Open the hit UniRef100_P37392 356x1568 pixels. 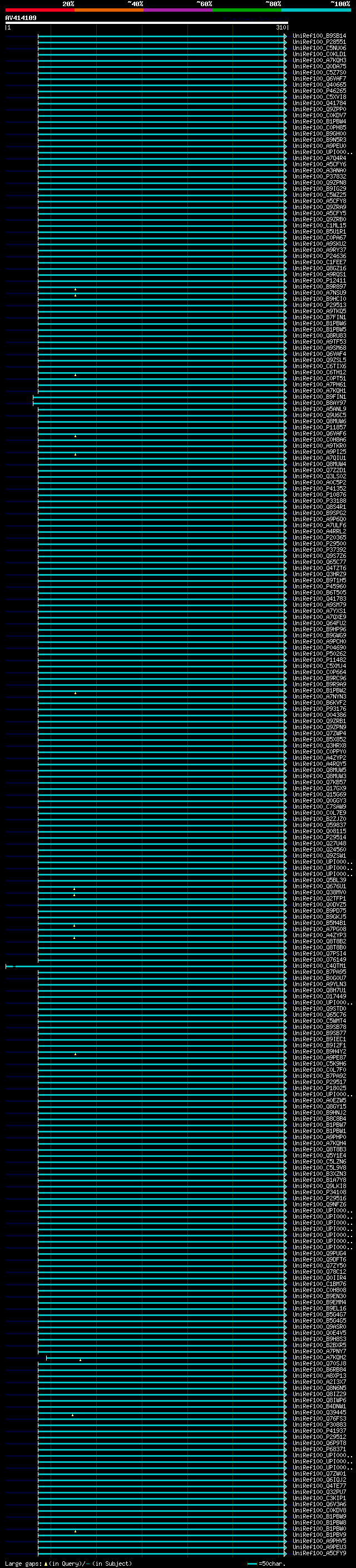click(319, 550)
